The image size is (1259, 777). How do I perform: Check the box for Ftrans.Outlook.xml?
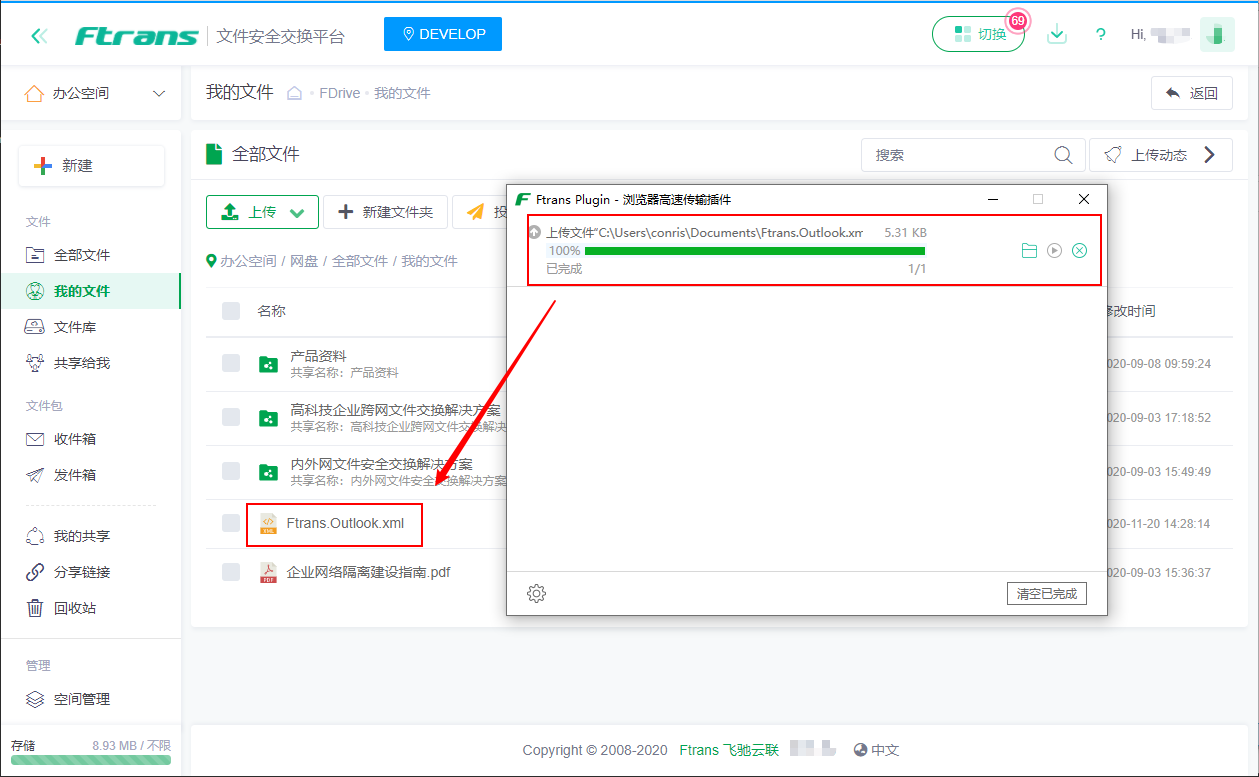click(231, 523)
